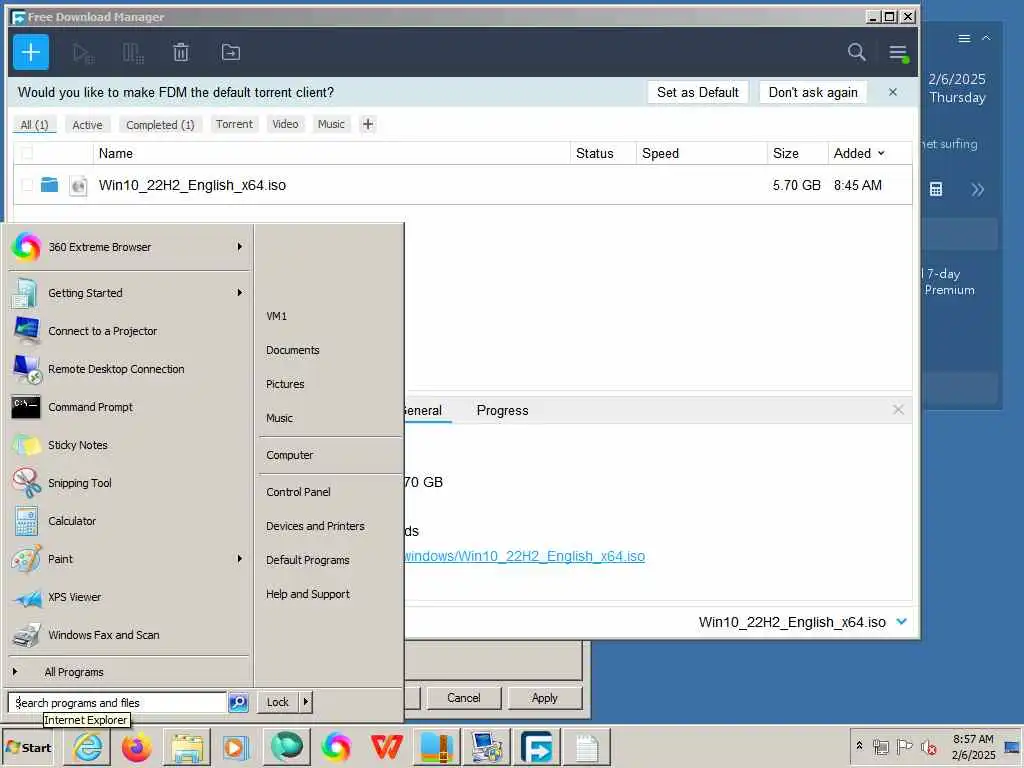Click Set as Default button
Screen dimensions: 1024x768
(697, 92)
